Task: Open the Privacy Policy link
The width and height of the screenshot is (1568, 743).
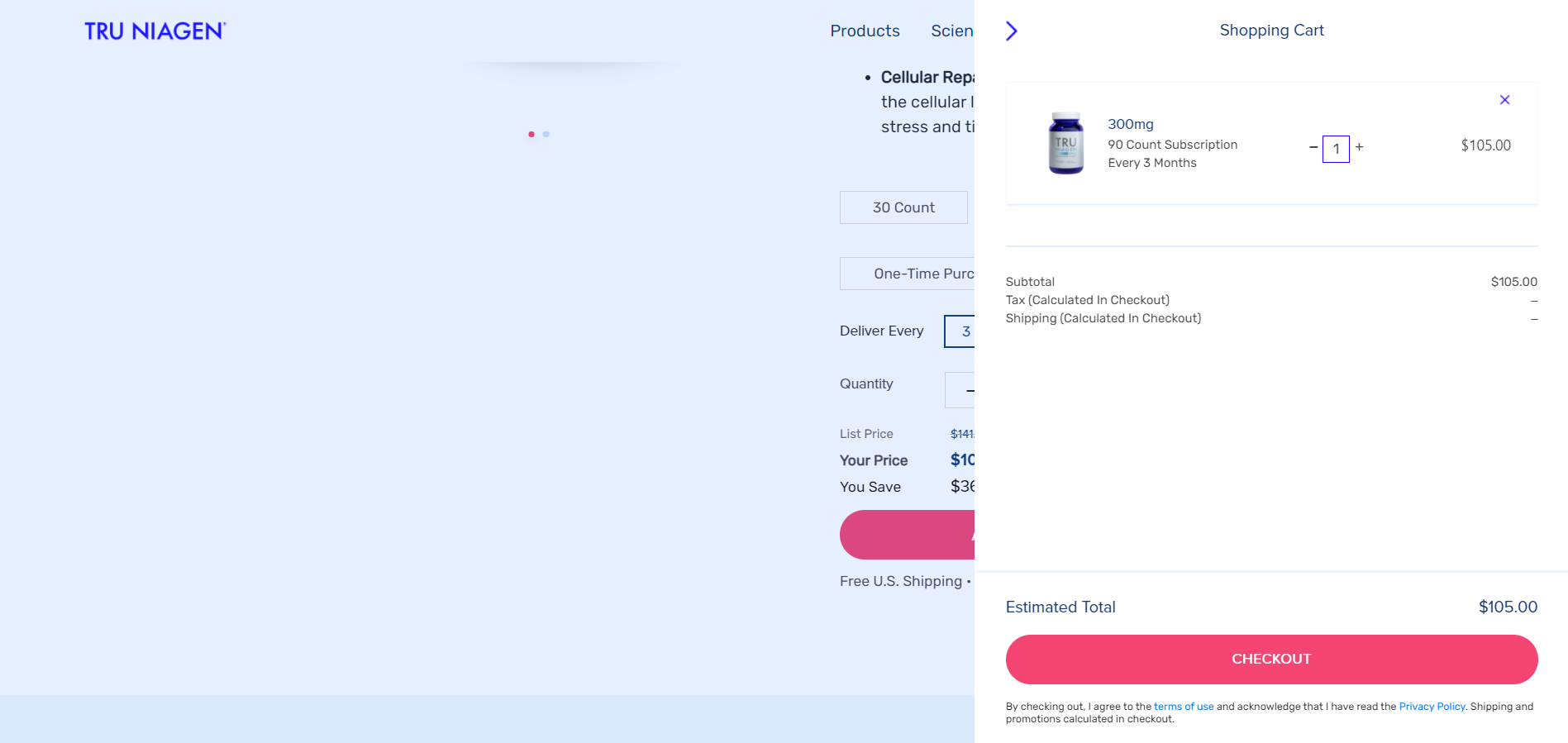Action: coord(1432,707)
